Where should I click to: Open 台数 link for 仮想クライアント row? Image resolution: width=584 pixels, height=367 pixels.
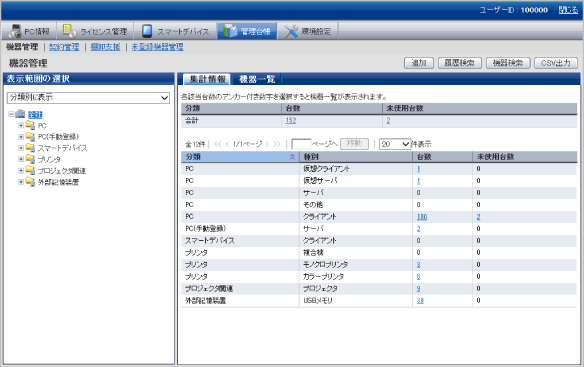tap(418, 169)
